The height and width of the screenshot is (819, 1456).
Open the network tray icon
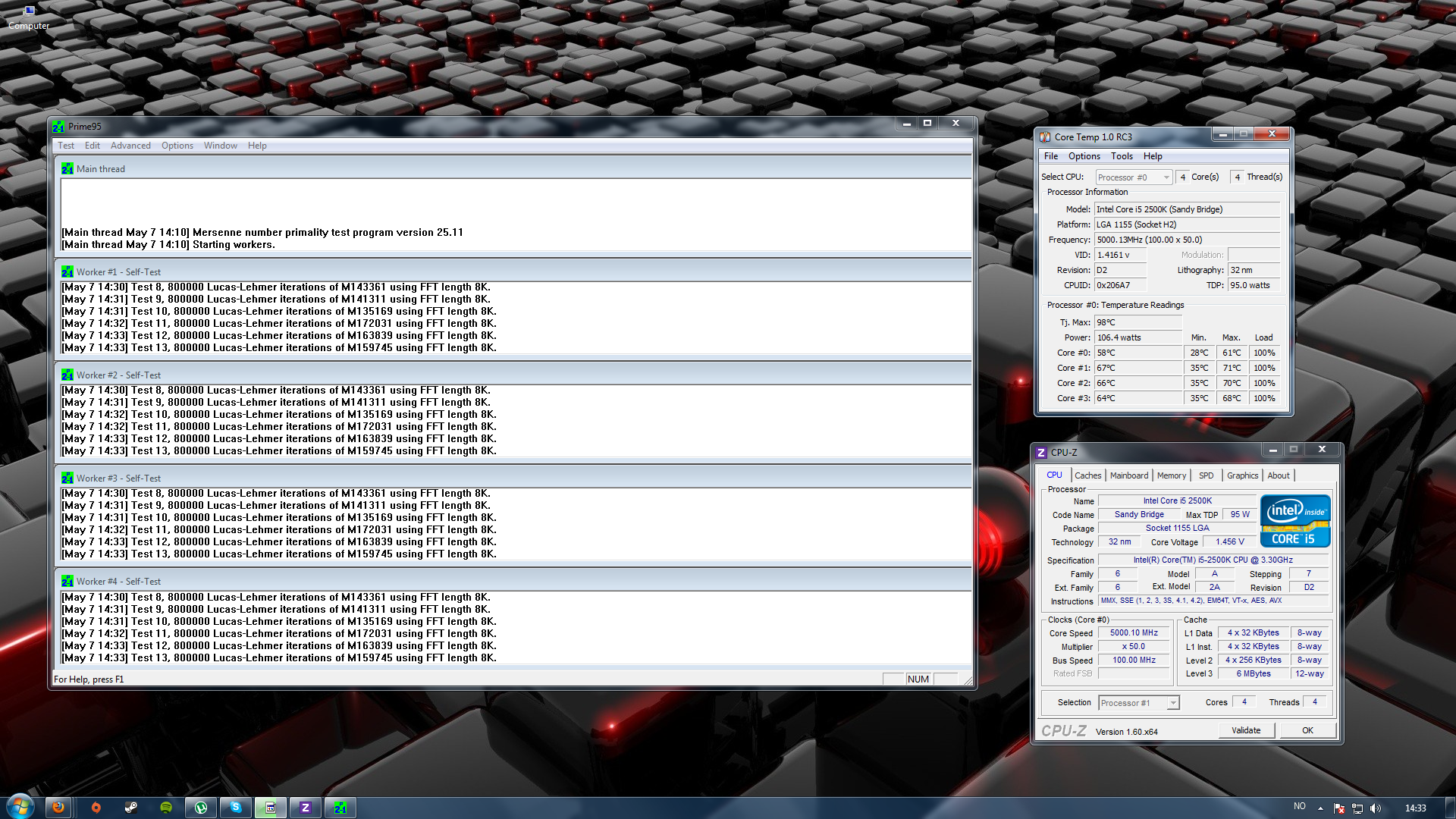point(1357,808)
